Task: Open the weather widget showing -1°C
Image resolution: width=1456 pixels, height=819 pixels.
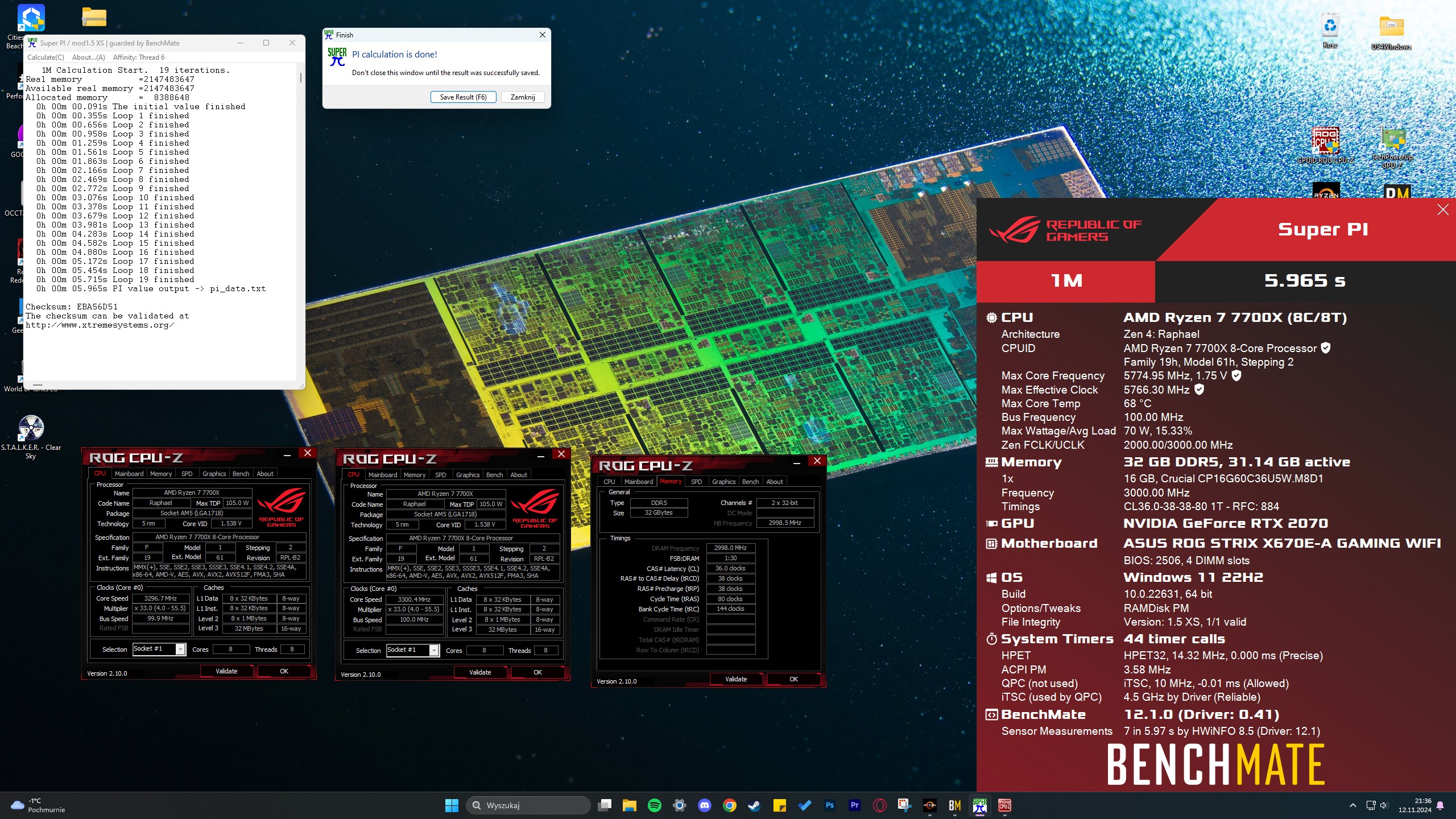Action: coord(38,805)
